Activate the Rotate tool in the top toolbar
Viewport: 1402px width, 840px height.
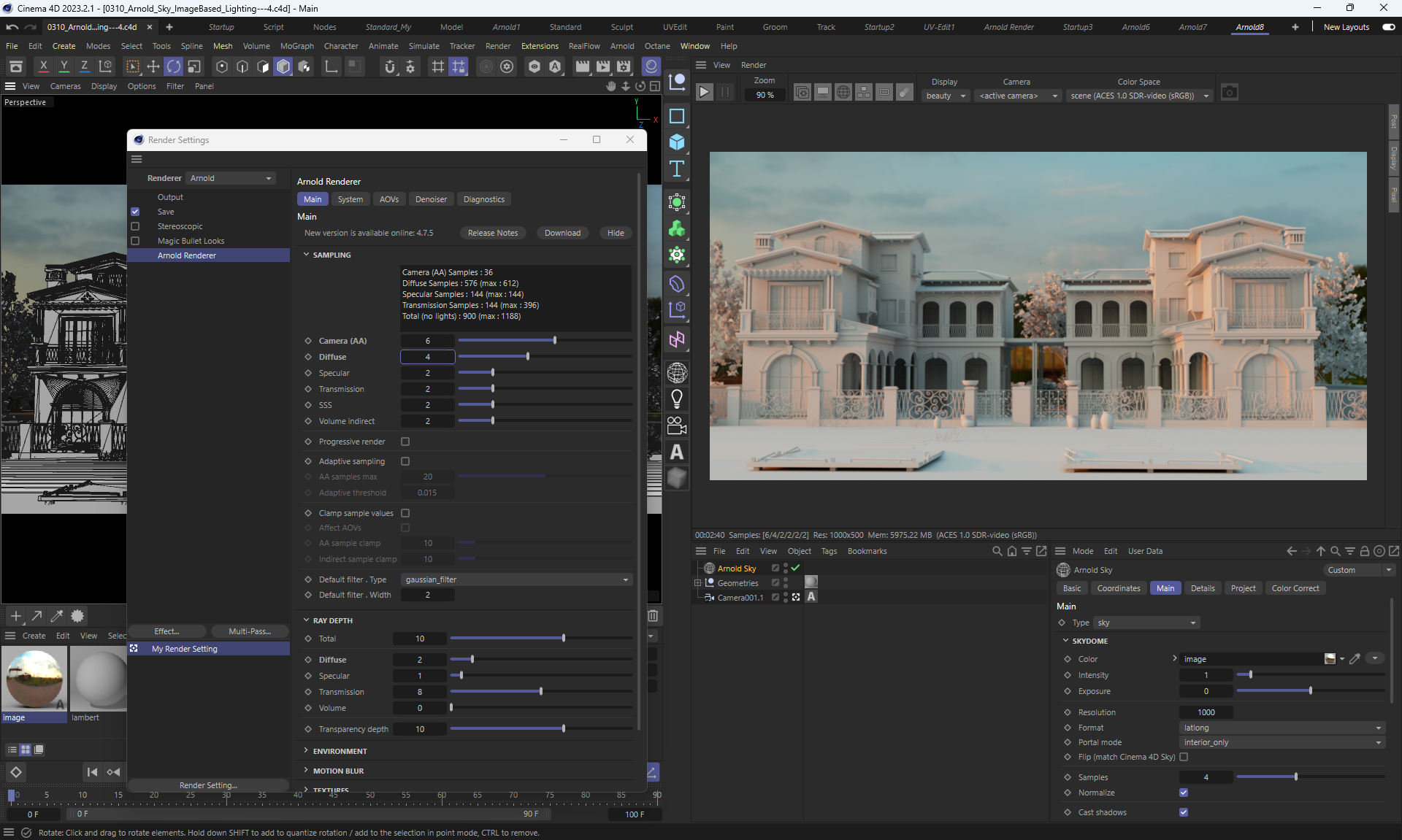[174, 67]
